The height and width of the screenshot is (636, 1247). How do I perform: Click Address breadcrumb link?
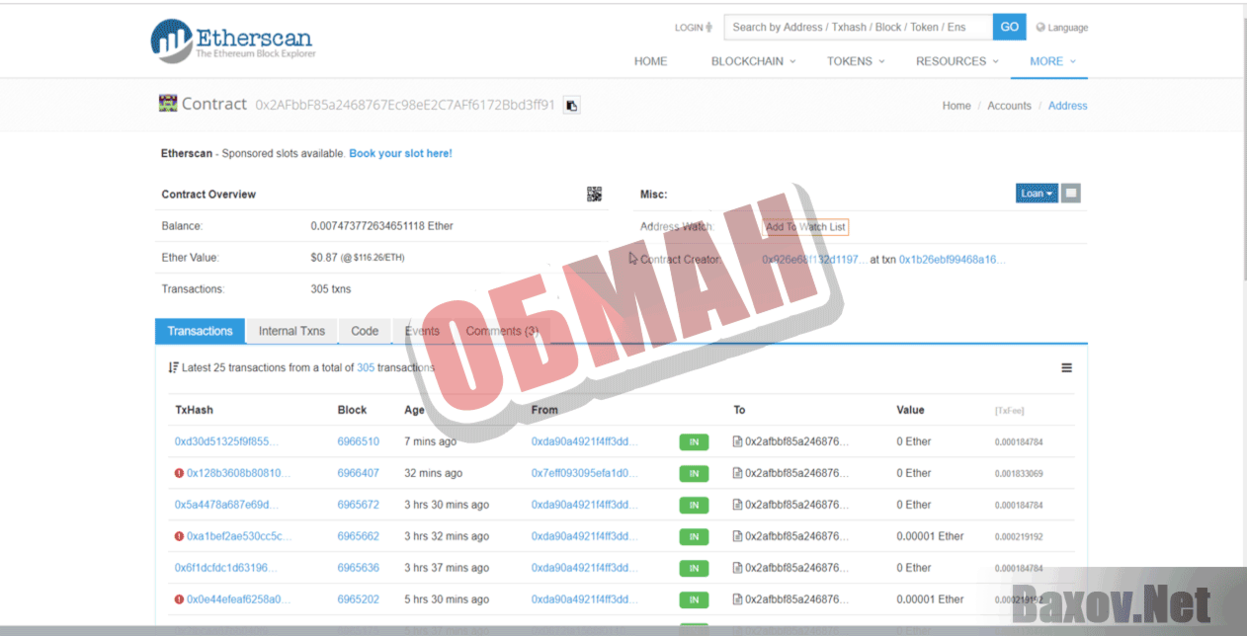(x=1067, y=105)
